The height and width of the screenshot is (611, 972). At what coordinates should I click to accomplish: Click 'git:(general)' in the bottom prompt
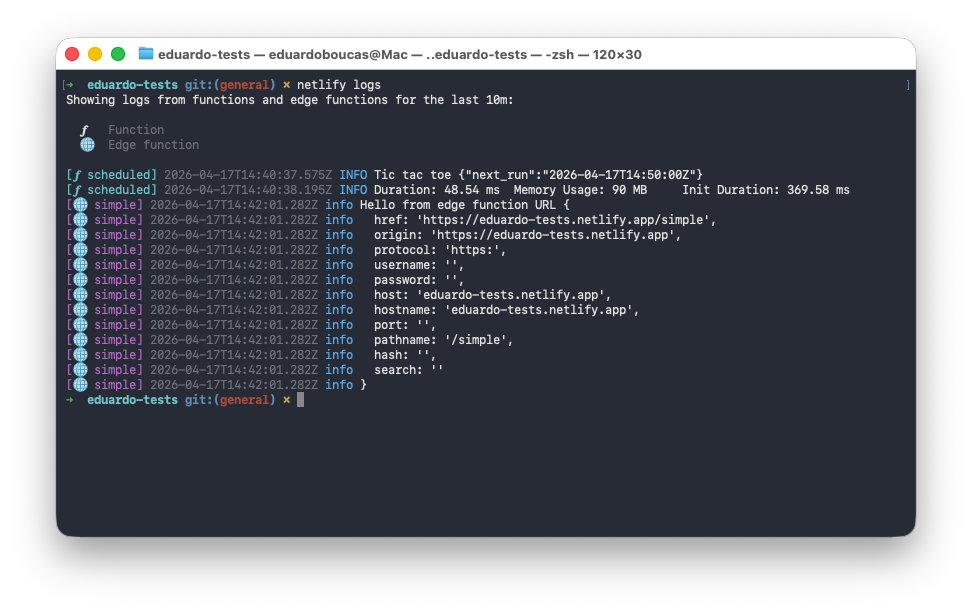point(230,400)
